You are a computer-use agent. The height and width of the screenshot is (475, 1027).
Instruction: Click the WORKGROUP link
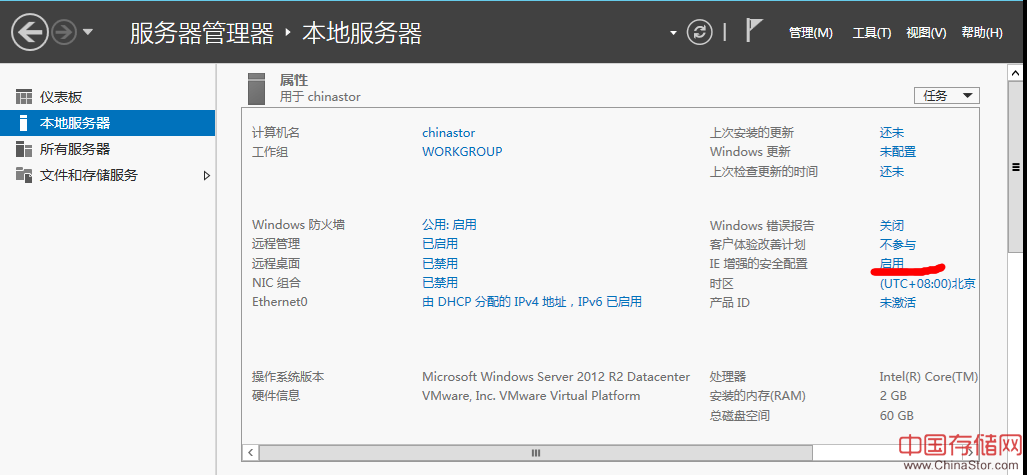(462, 151)
